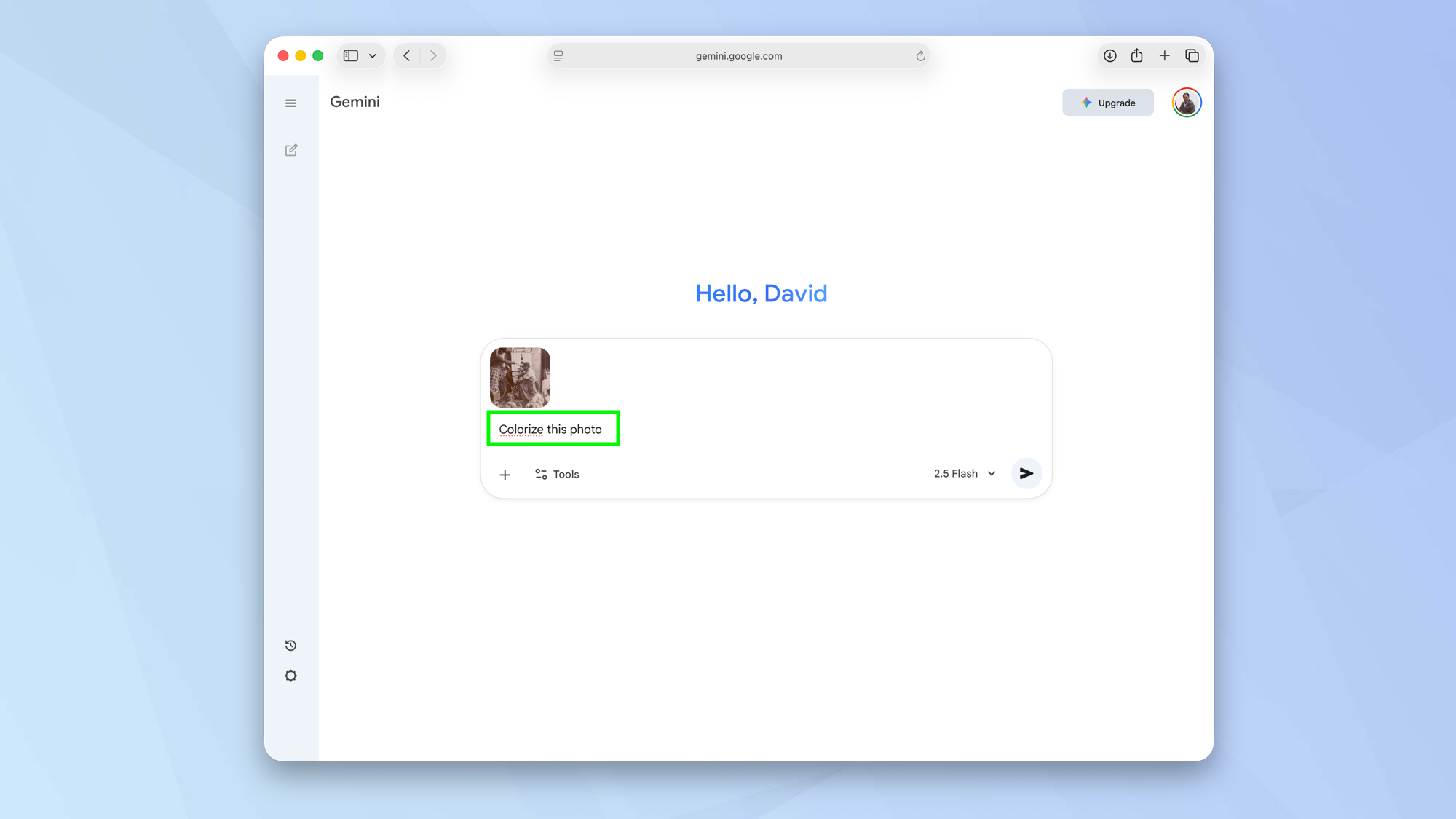1456x819 pixels.
Task: Send the prompt to Gemini
Action: click(x=1026, y=473)
